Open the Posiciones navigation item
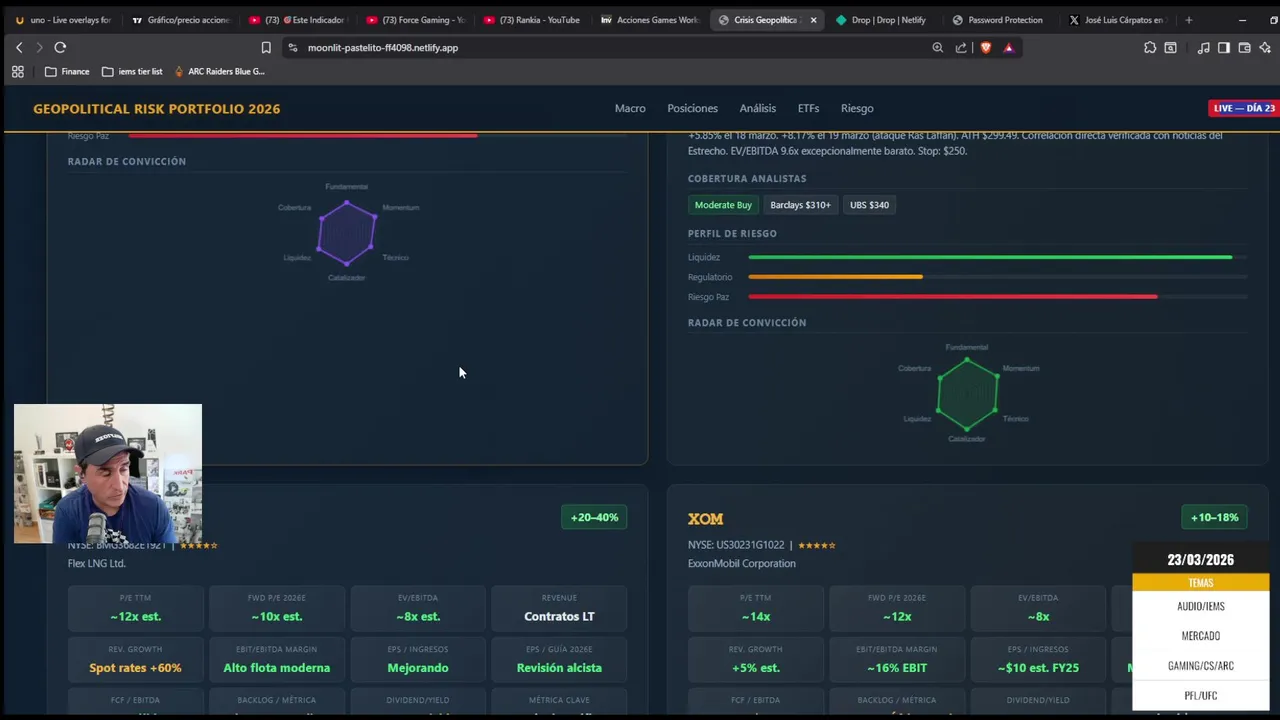Viewport: 1280px width, 720px height. [x=692, y=108]
